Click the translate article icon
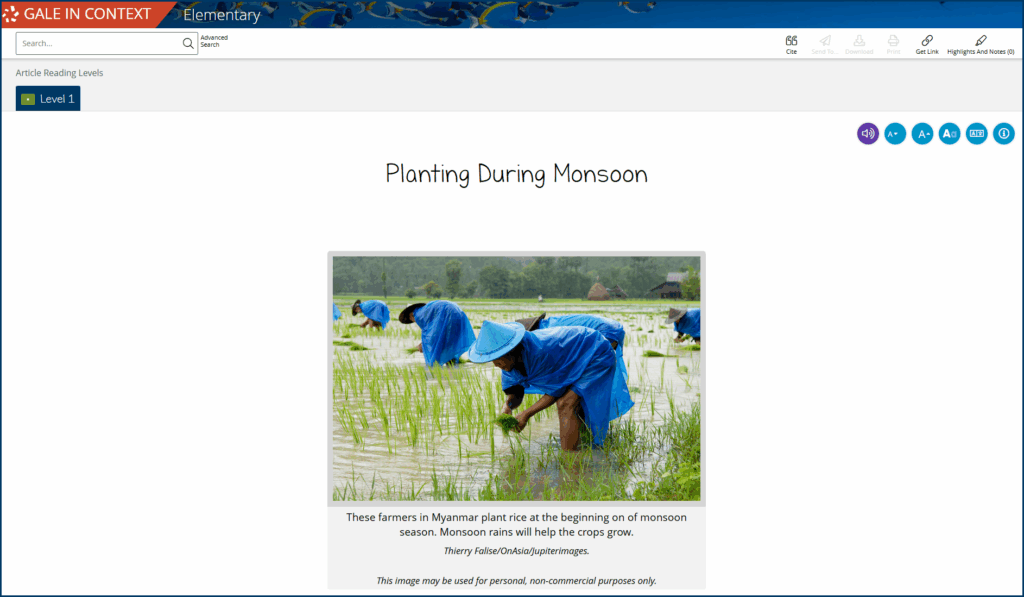 [x=976, y=133]
